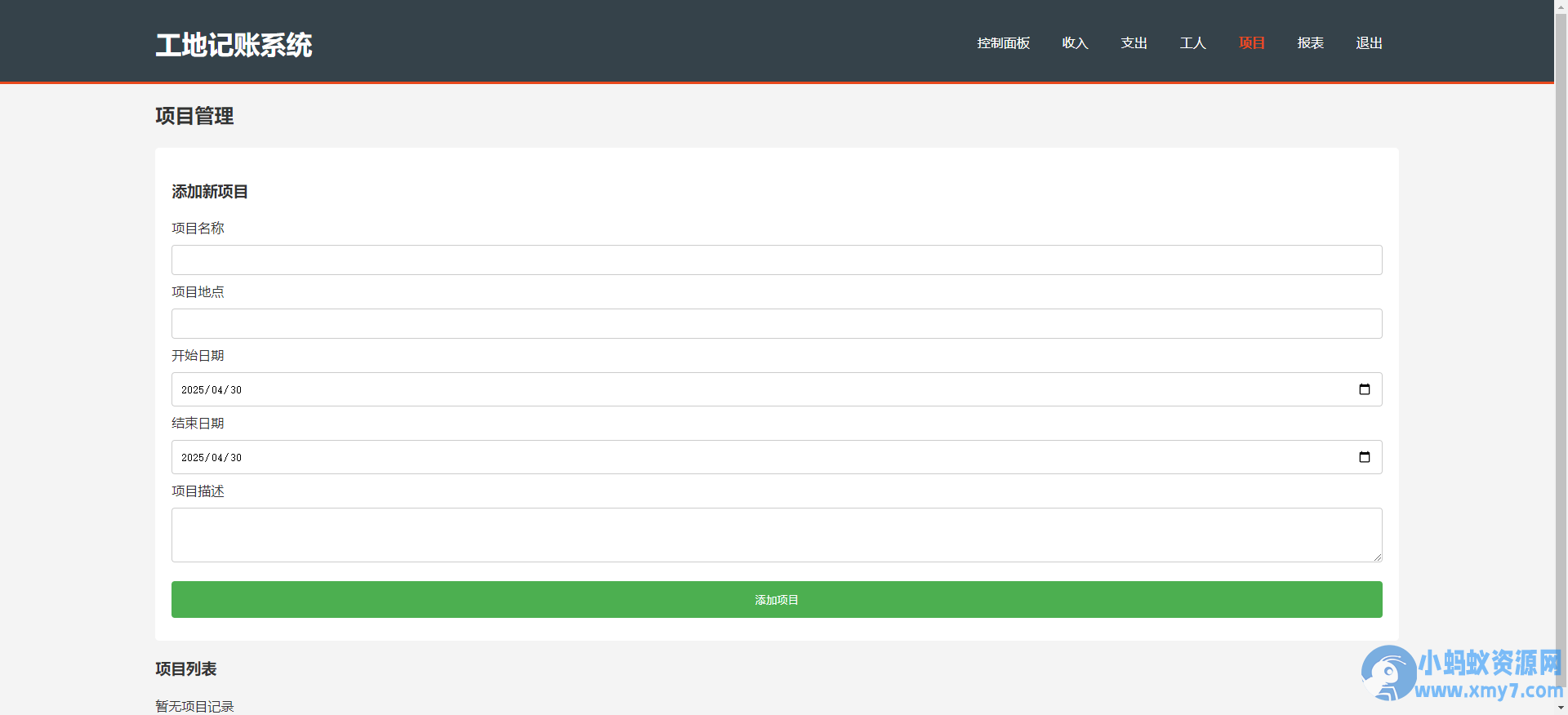This screenshot has height=715, width=1568.
Task: Open 报表 reports page
Action: click(x=1311, y=42)
